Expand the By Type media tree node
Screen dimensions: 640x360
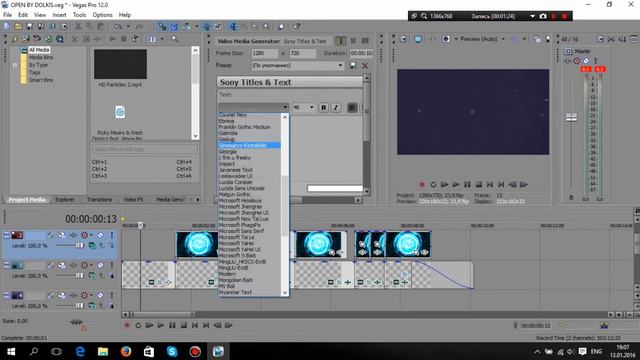pyautogui.click(x=15, y=65)
